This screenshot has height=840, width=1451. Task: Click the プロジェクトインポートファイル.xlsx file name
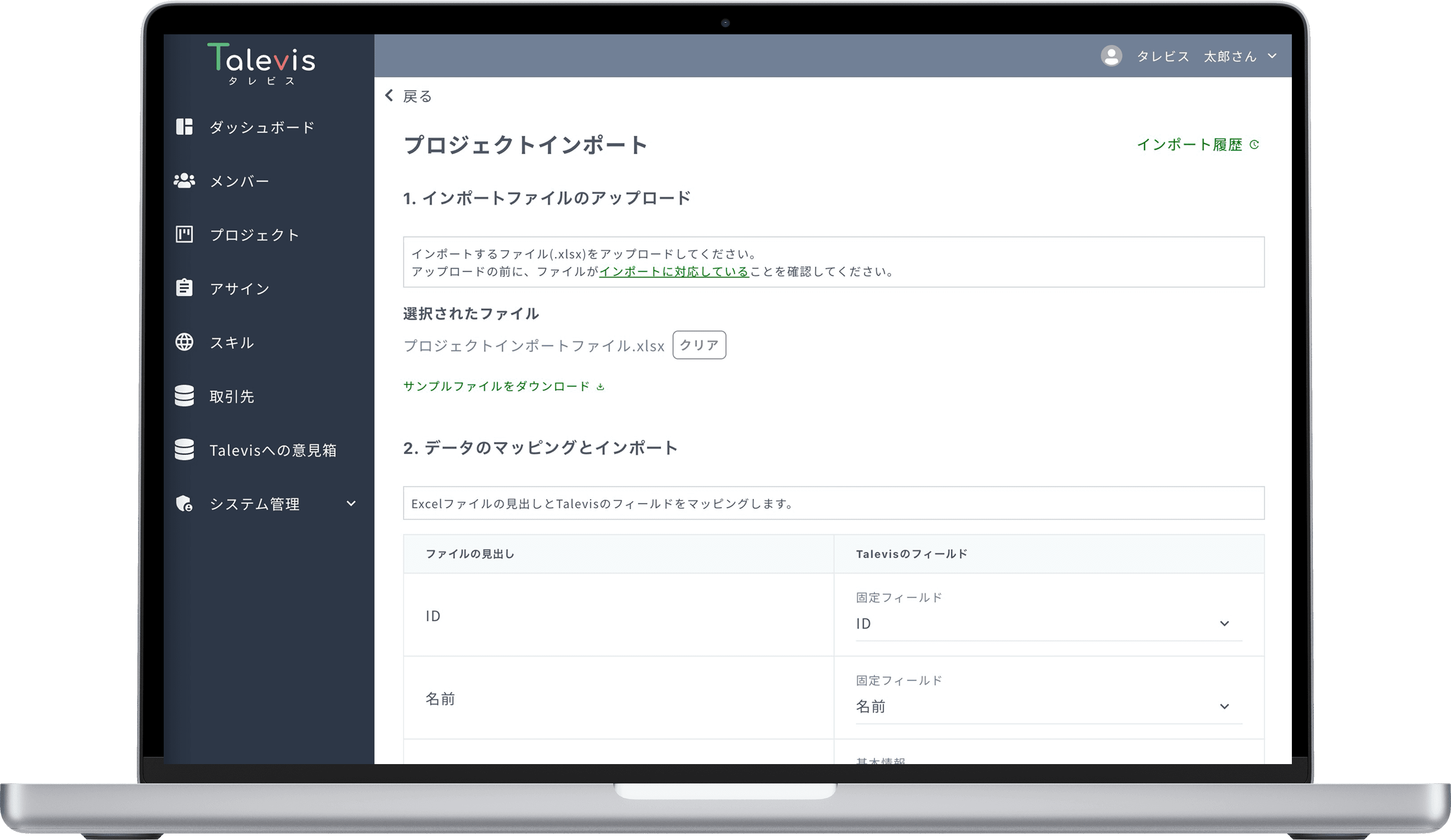pyautogui.click(x=534, y=345)
